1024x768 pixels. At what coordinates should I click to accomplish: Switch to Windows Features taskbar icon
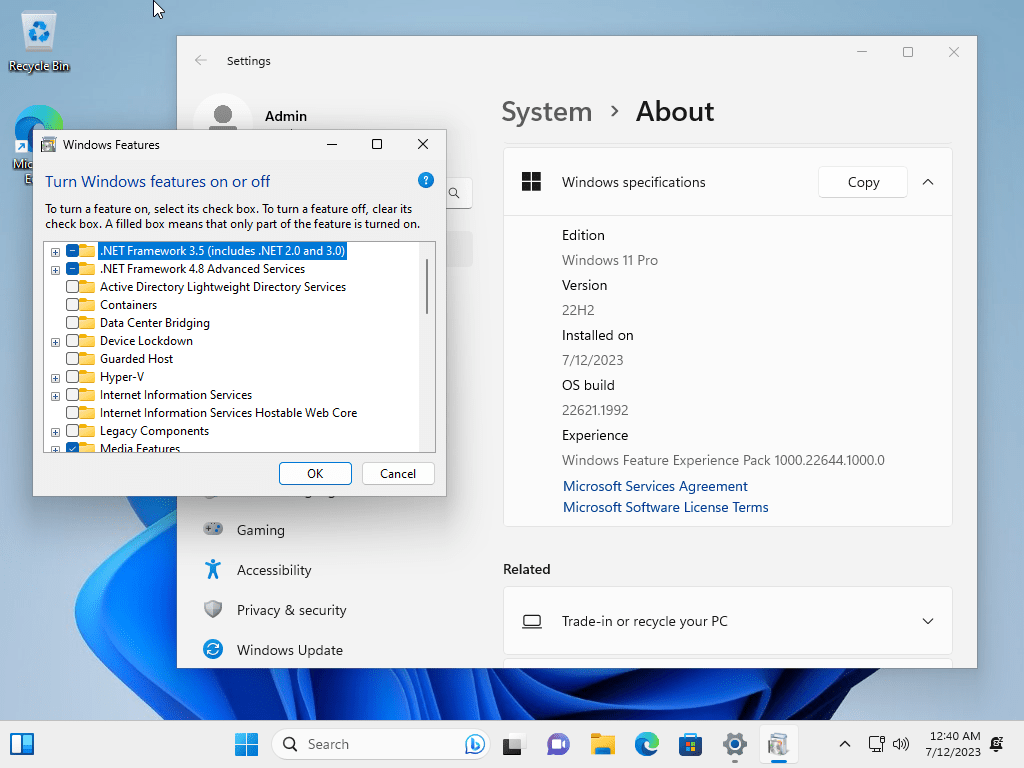click(778, 744)
